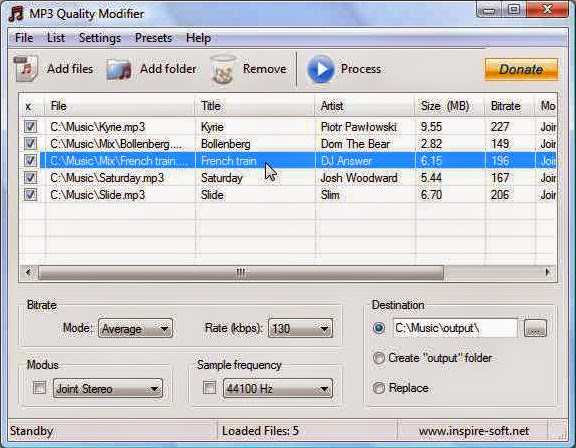Click the orange Donate button
This screenshot has height=448, width=576.
521,69
